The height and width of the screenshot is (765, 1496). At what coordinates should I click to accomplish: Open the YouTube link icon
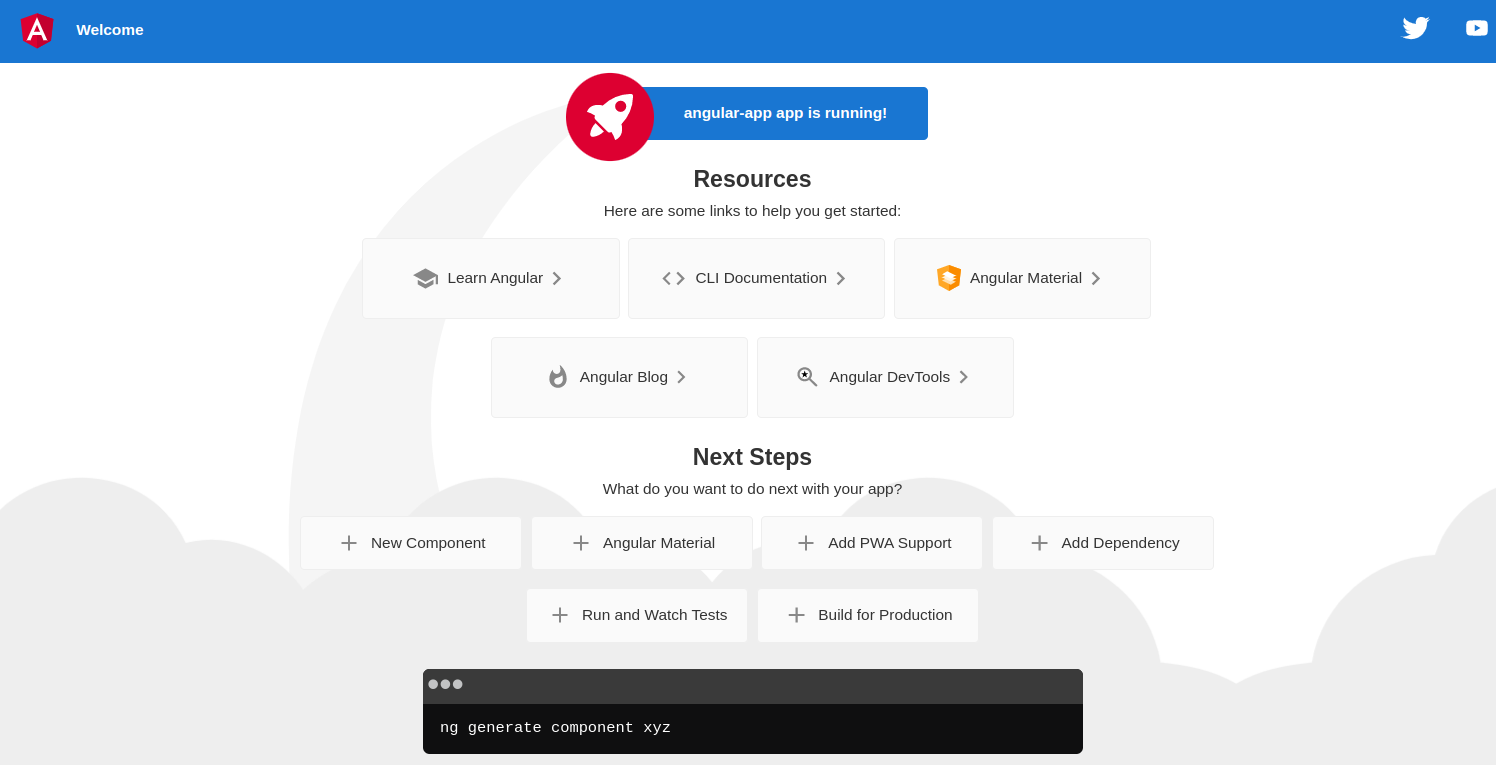pyautogui.click(x=1476, y=28)
